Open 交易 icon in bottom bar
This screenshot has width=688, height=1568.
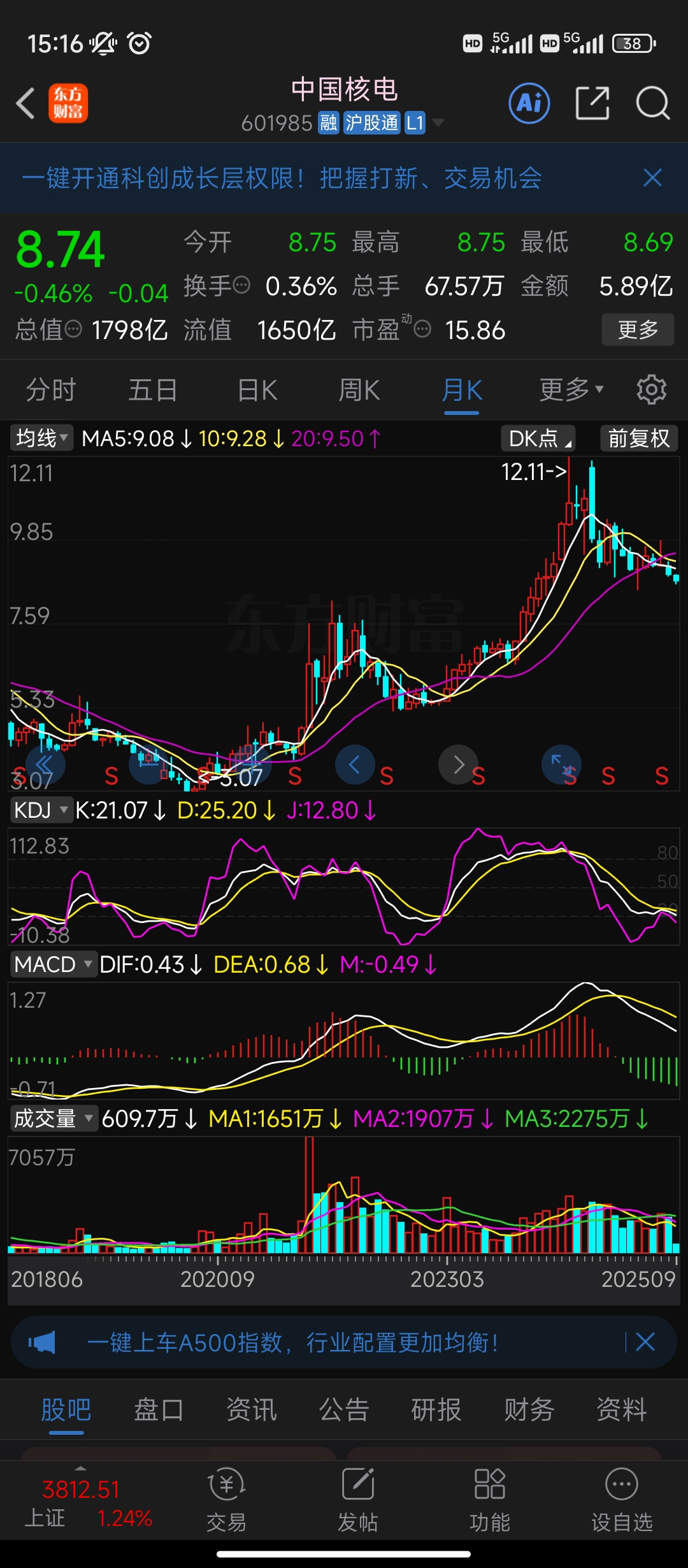click(x=226, y=1500)
